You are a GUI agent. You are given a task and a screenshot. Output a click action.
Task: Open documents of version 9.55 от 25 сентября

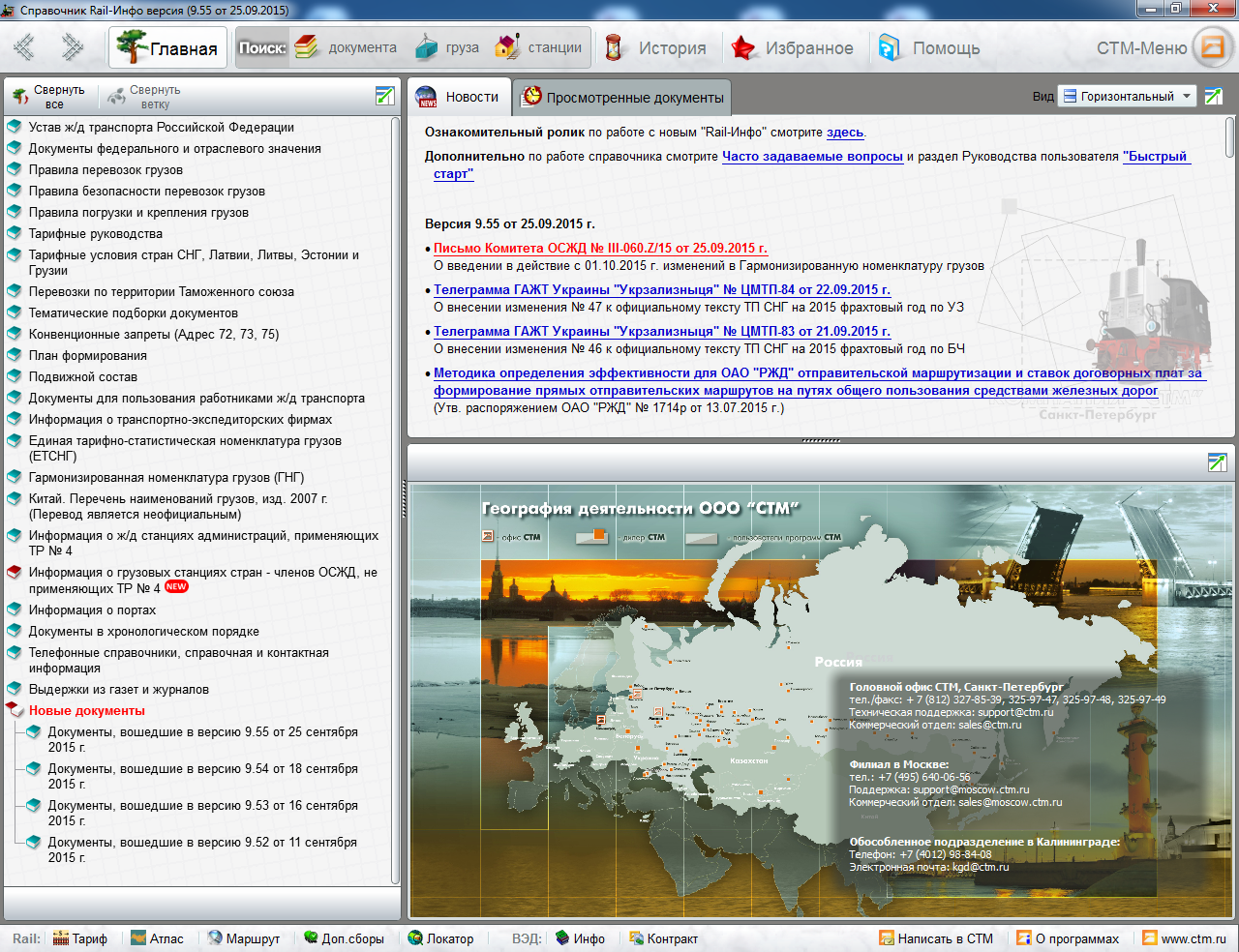[x=202, y=739]
